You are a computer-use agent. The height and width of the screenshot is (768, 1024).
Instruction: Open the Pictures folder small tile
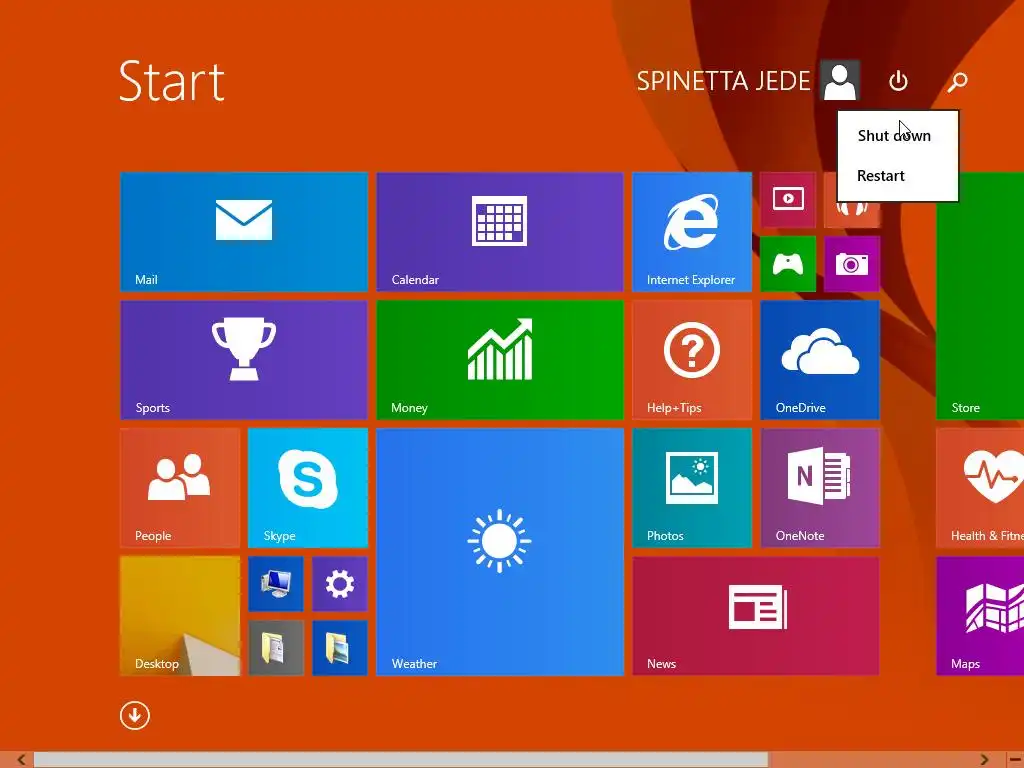(x=340, y=648)
